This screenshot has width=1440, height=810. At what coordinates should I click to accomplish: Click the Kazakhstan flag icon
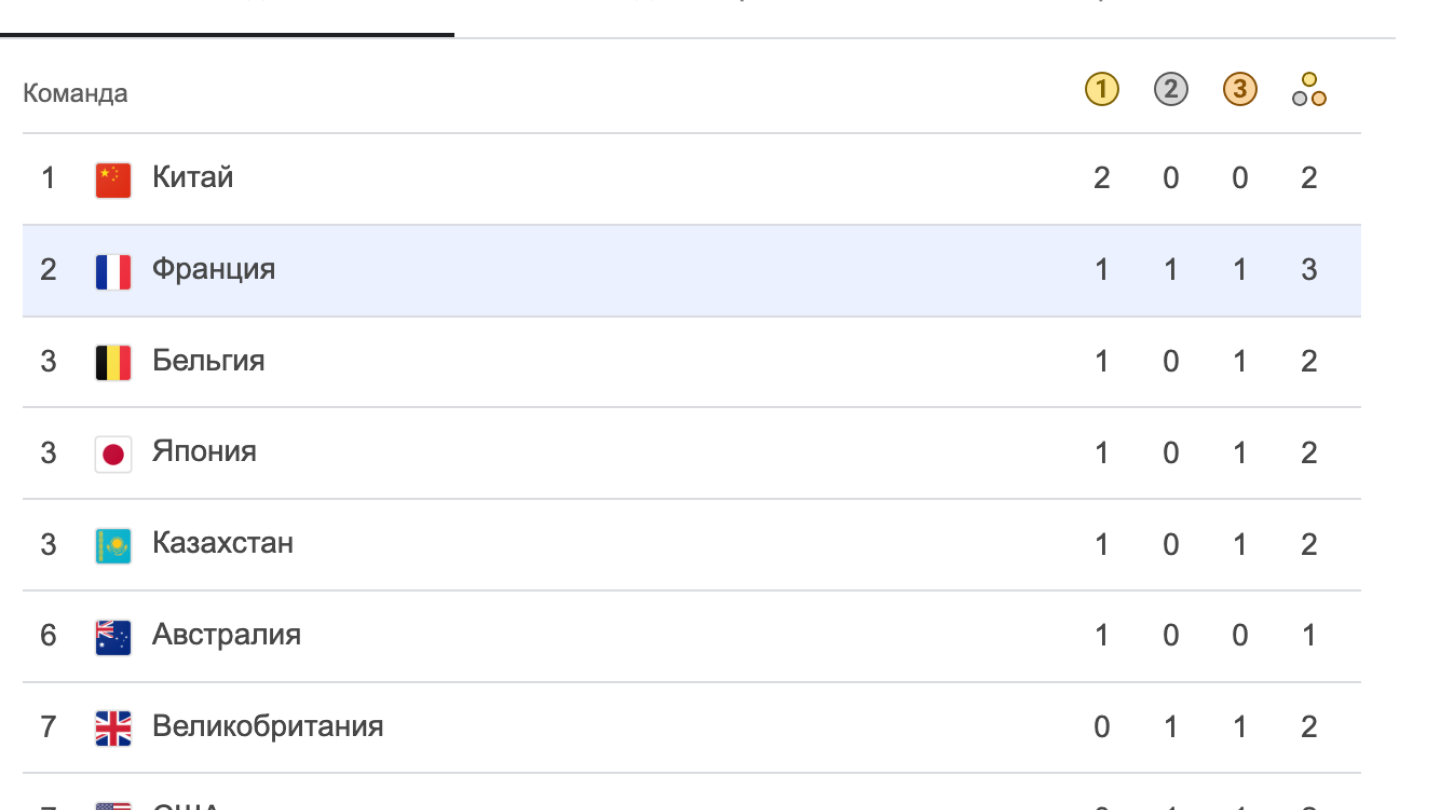coord(113,545)
